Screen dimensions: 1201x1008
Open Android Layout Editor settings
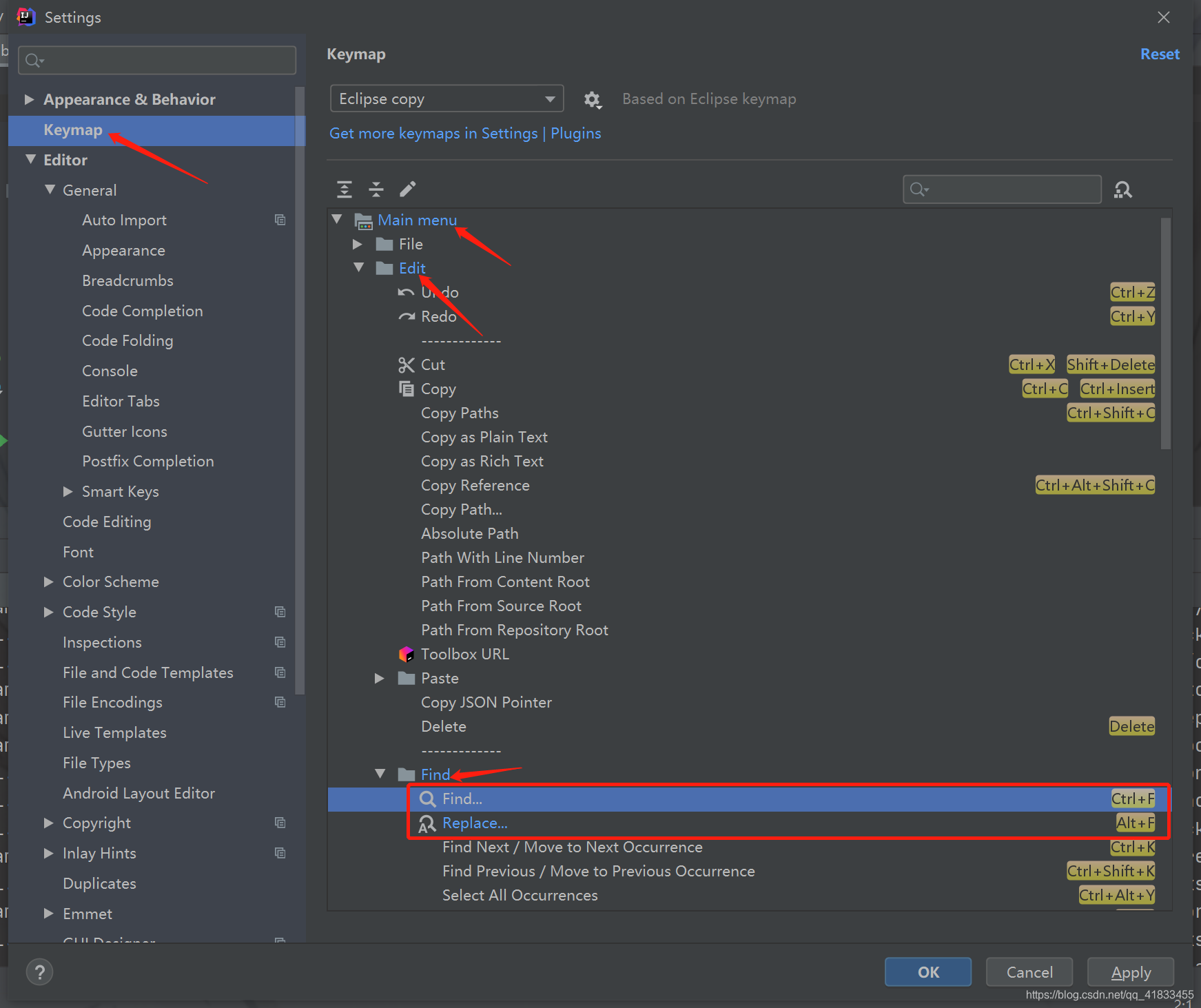point(138,793)
